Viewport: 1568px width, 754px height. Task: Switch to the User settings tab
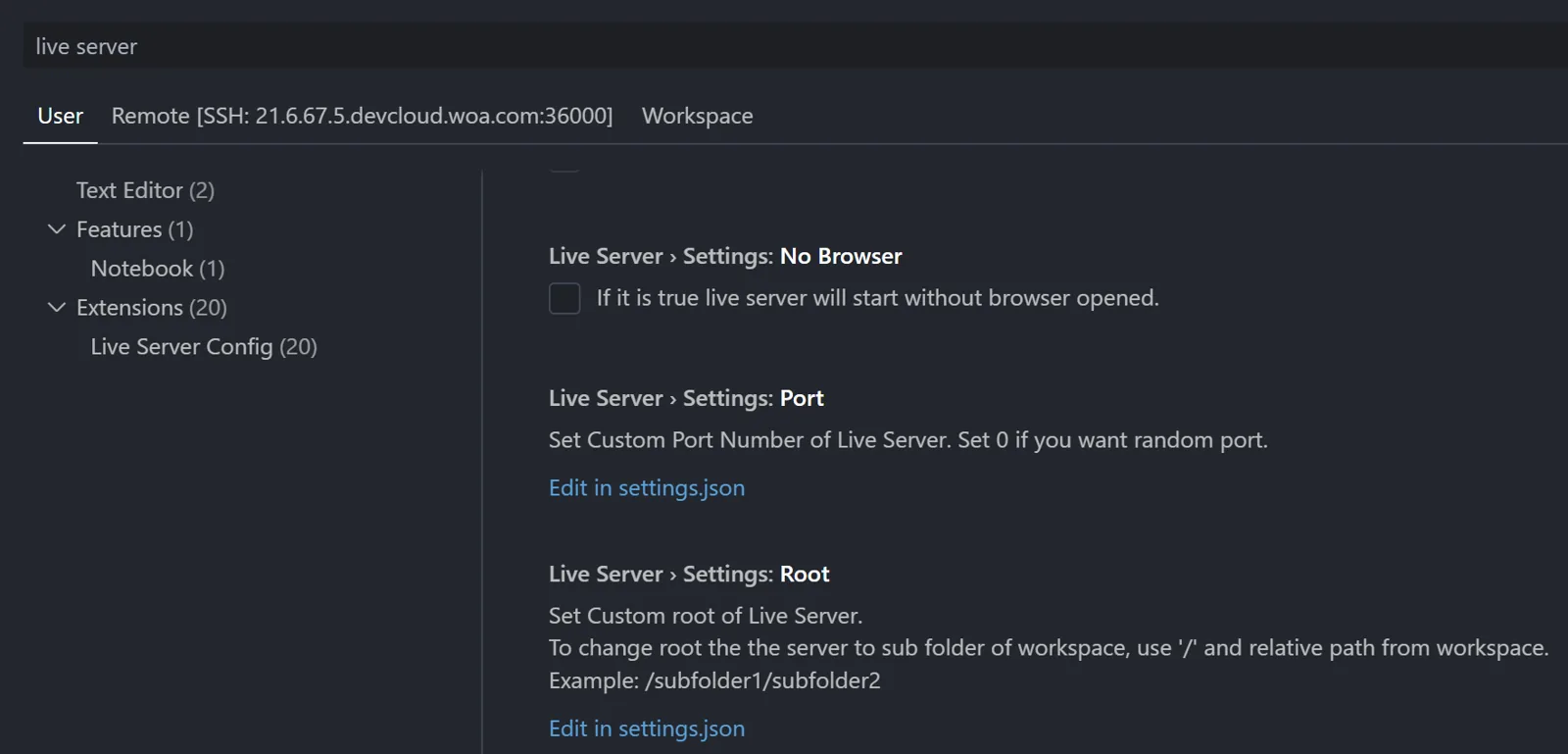(60, 116)
